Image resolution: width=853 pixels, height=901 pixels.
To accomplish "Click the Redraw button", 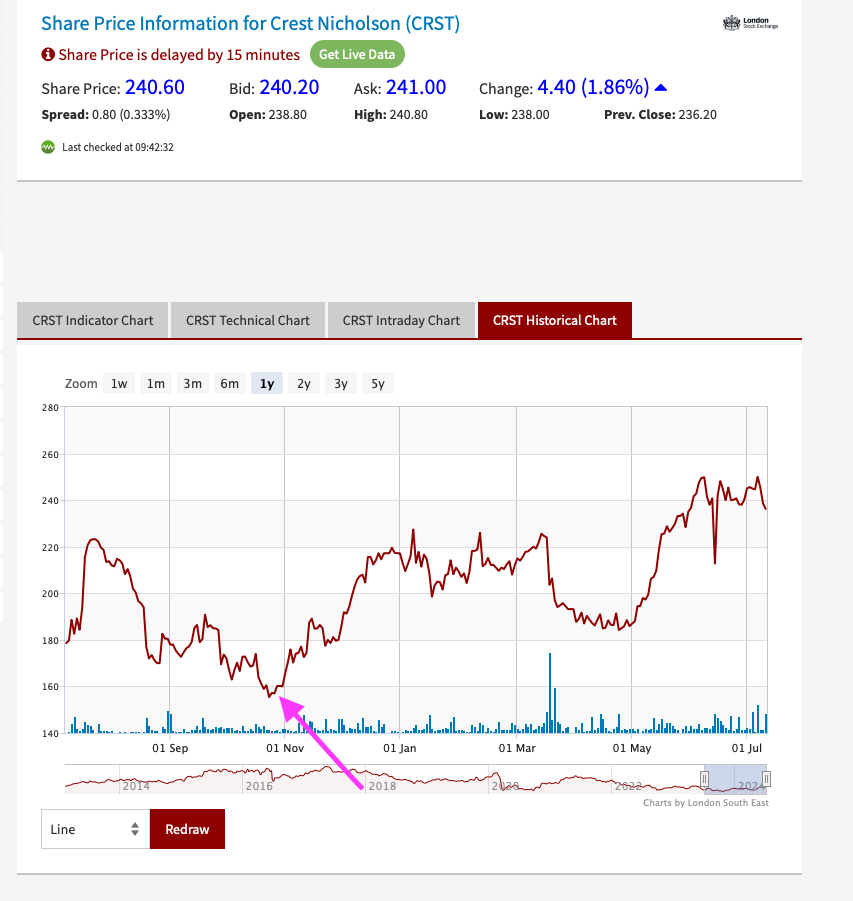I will pyautogui.click(x=187, y=829).
